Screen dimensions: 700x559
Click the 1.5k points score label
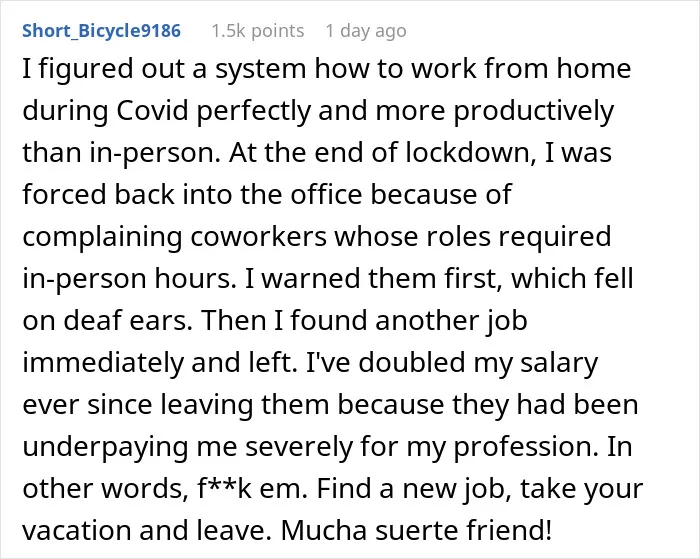coord(258,31)
